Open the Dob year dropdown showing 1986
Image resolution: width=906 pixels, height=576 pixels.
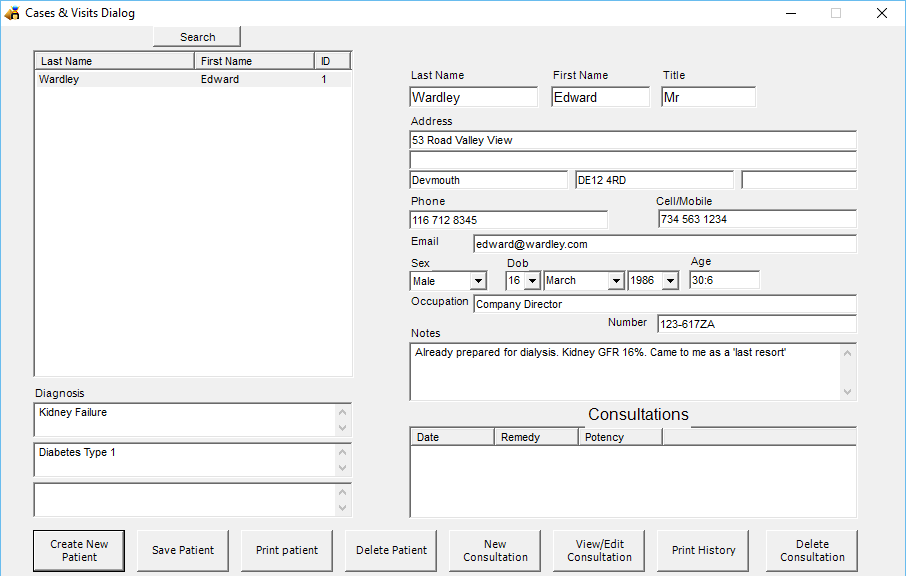[x=670, y=281]
